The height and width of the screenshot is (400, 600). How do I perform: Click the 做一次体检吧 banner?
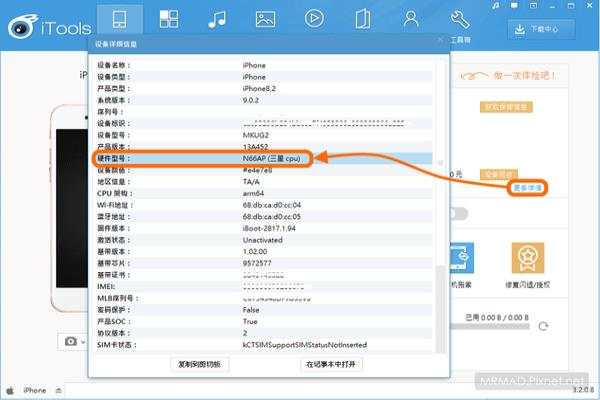coord(508,76)
